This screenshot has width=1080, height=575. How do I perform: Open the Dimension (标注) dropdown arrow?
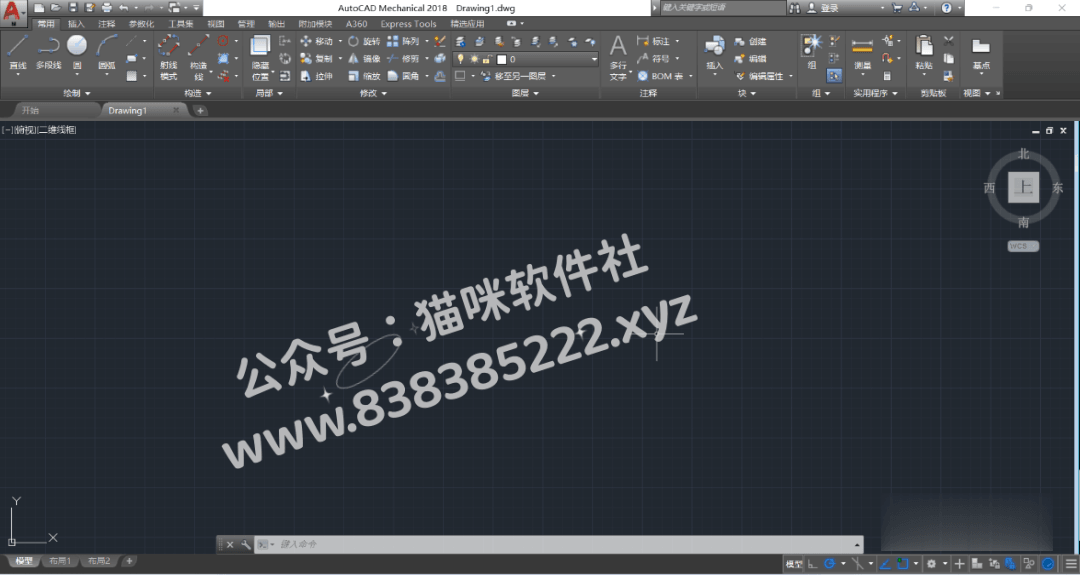click(x=677, y=41)
